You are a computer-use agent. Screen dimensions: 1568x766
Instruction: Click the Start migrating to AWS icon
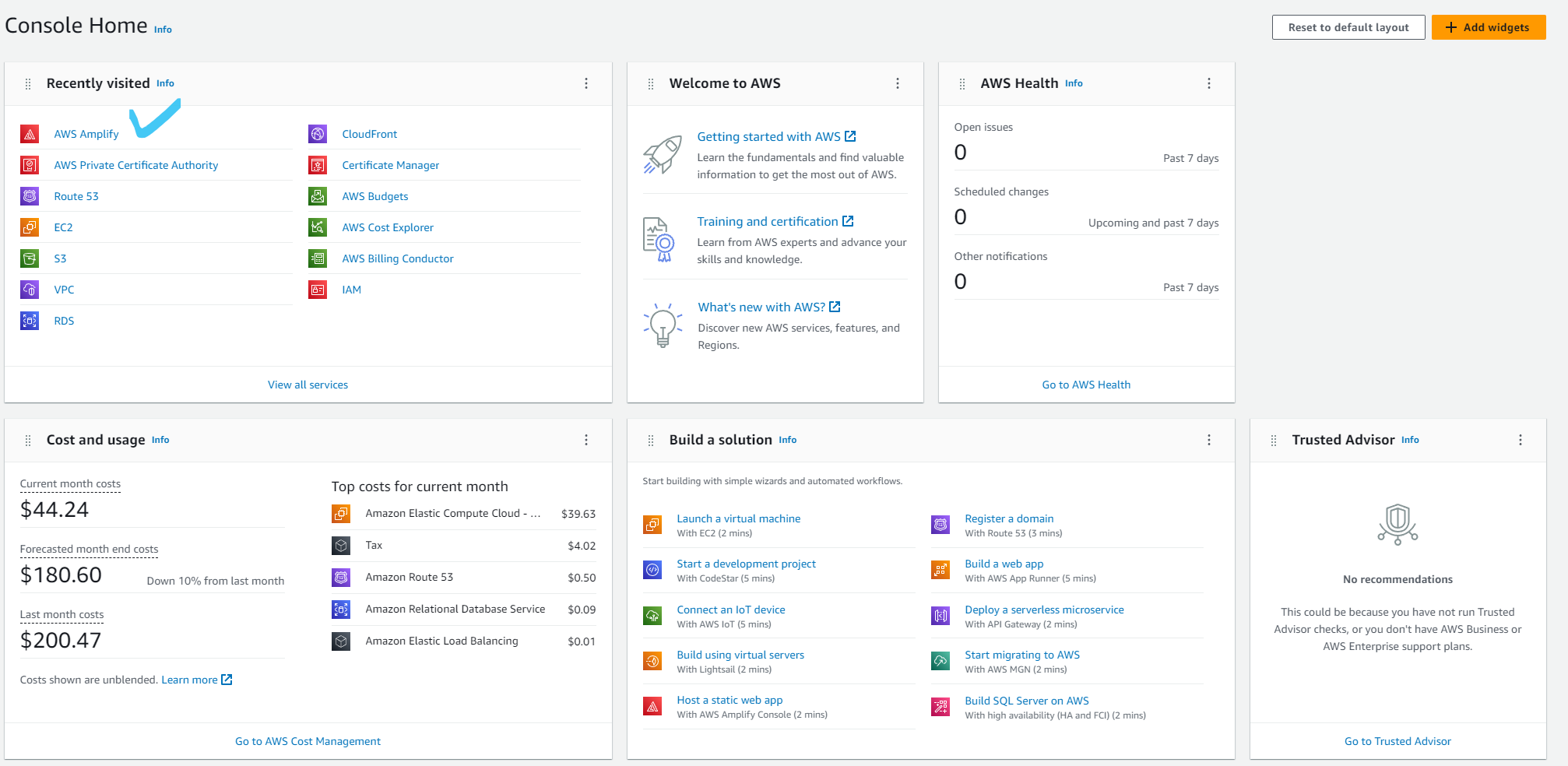coord(940,661)
